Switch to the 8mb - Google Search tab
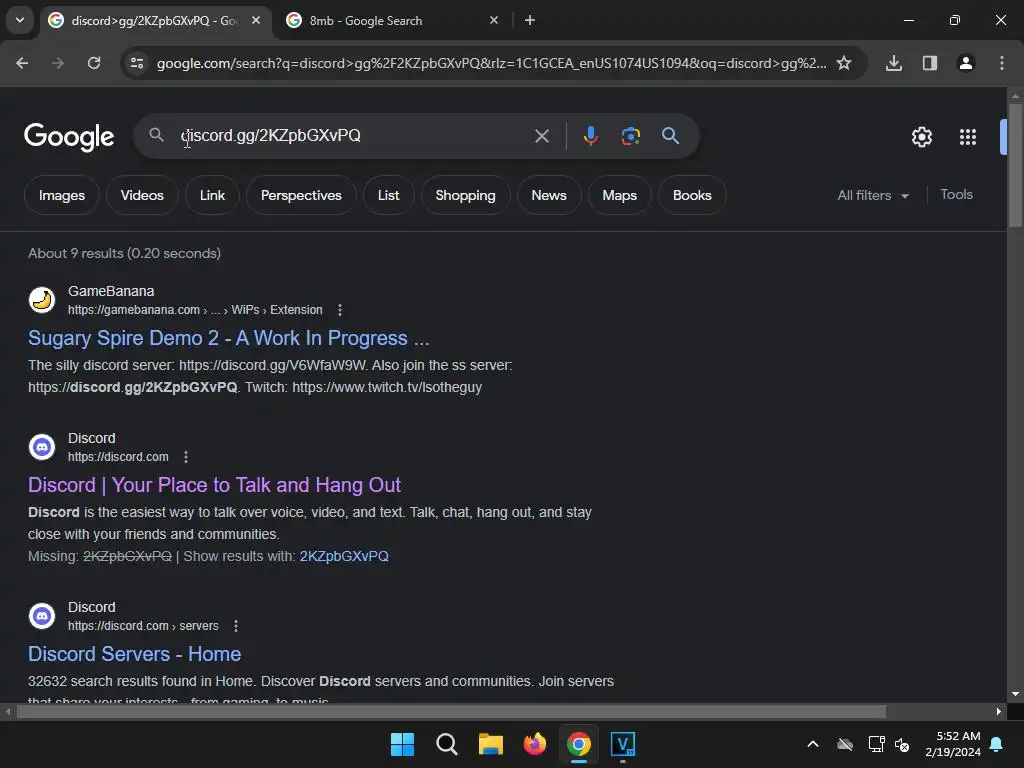Screen dimensions: 1024x768 (x=392, y=20)
